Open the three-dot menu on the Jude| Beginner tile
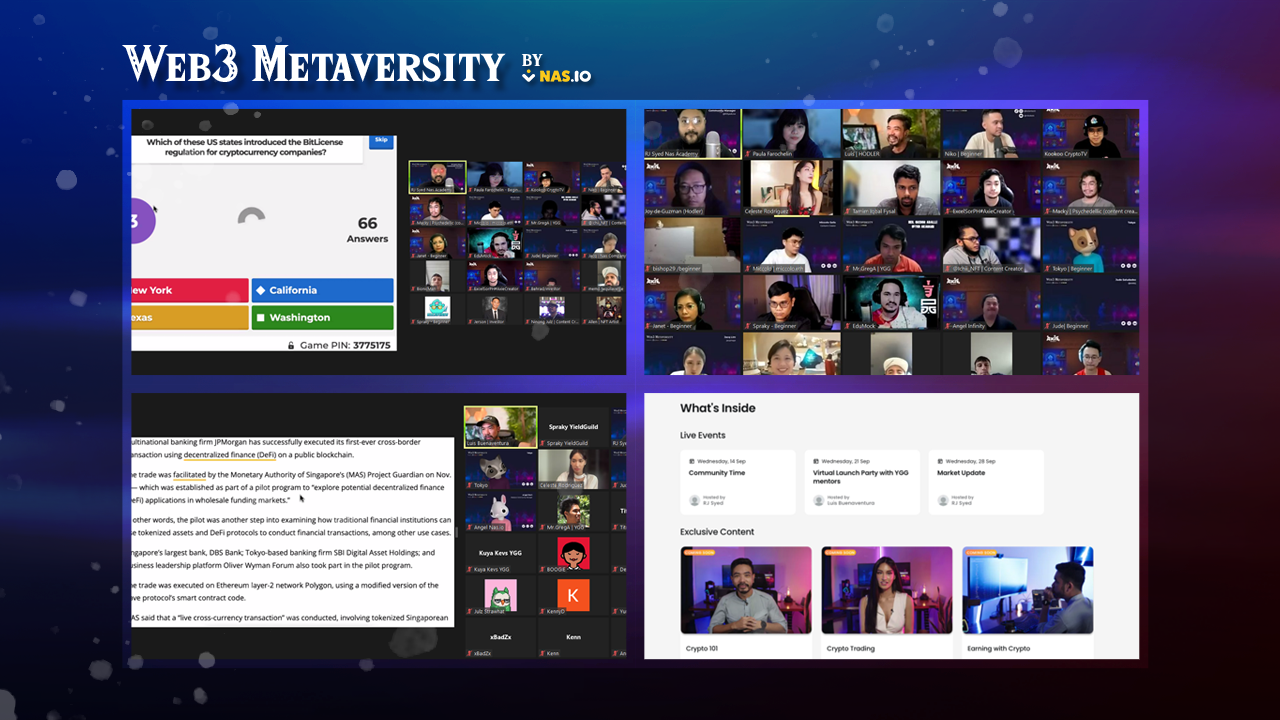The width and height of the screenshot is (1280, 720). pyautogui.click(x=1128, y=323)
